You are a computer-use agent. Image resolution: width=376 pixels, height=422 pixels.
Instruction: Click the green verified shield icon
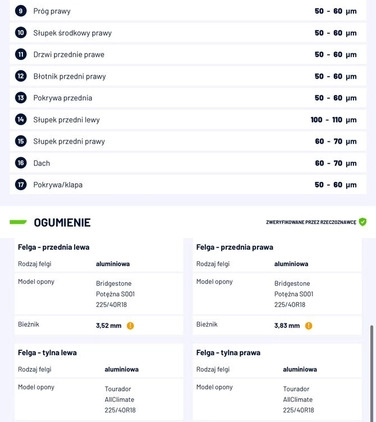[x=363, y=222]
